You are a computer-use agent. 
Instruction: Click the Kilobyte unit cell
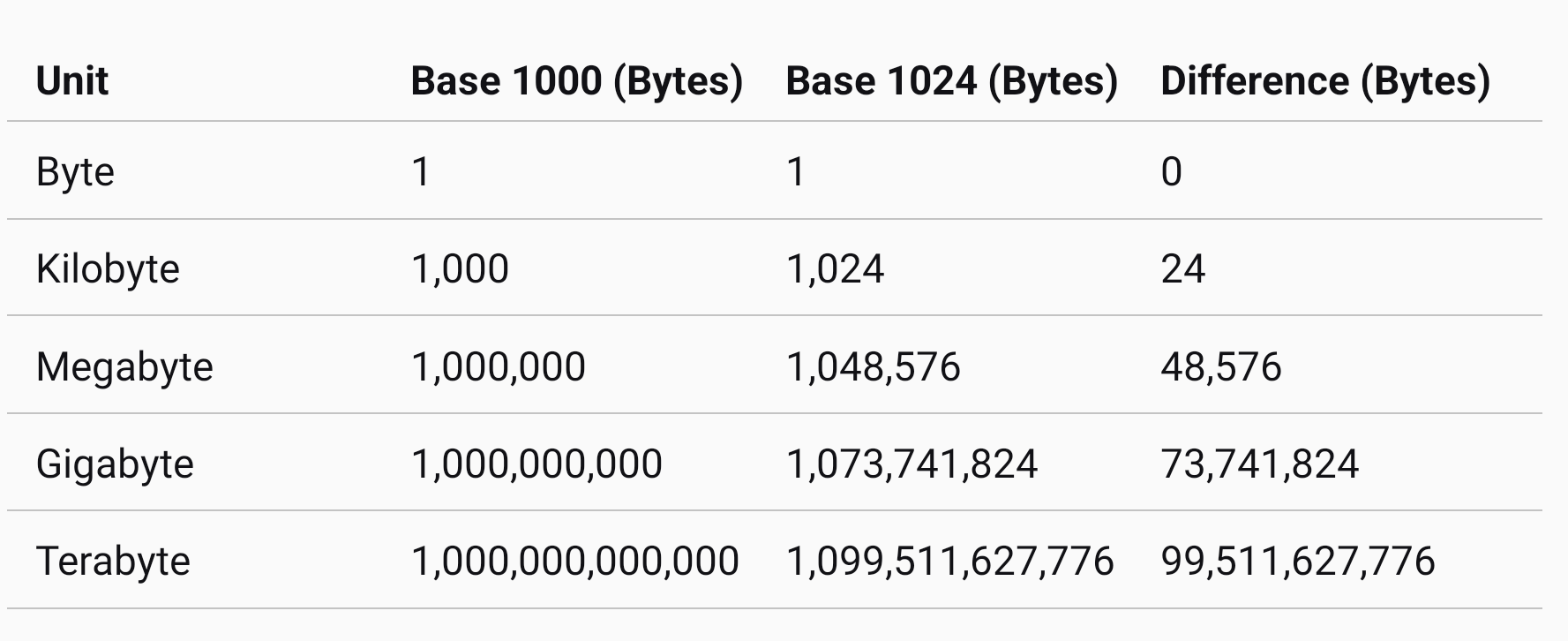coord(108,268)
